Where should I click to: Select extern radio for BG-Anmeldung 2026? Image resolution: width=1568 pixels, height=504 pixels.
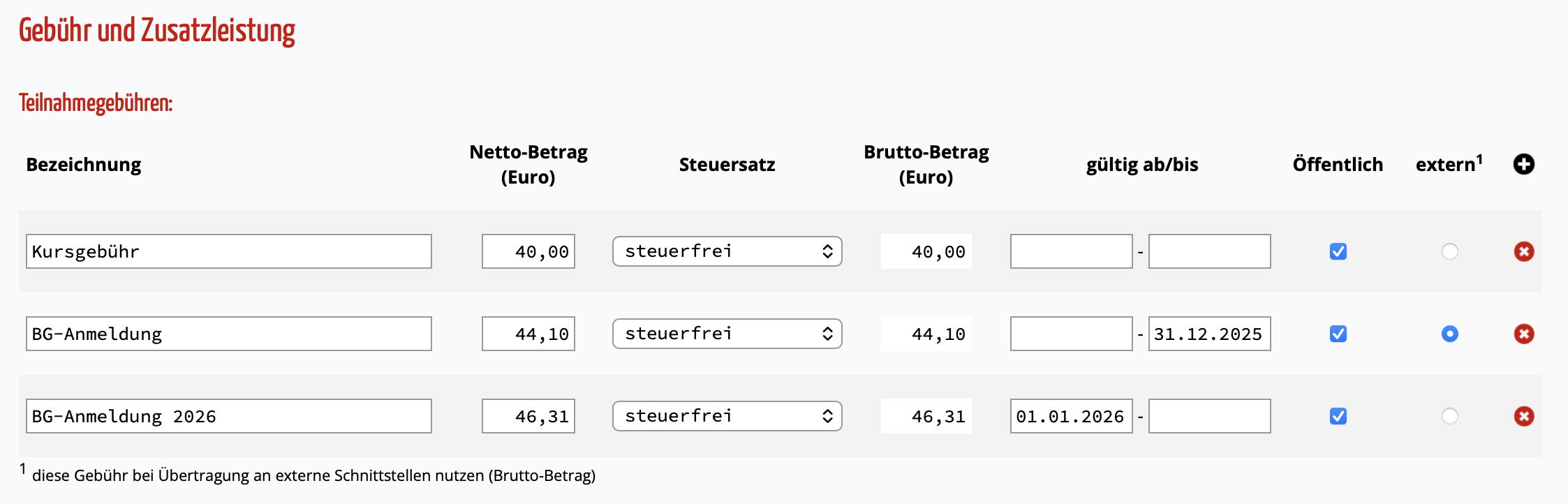(1449, 416)
